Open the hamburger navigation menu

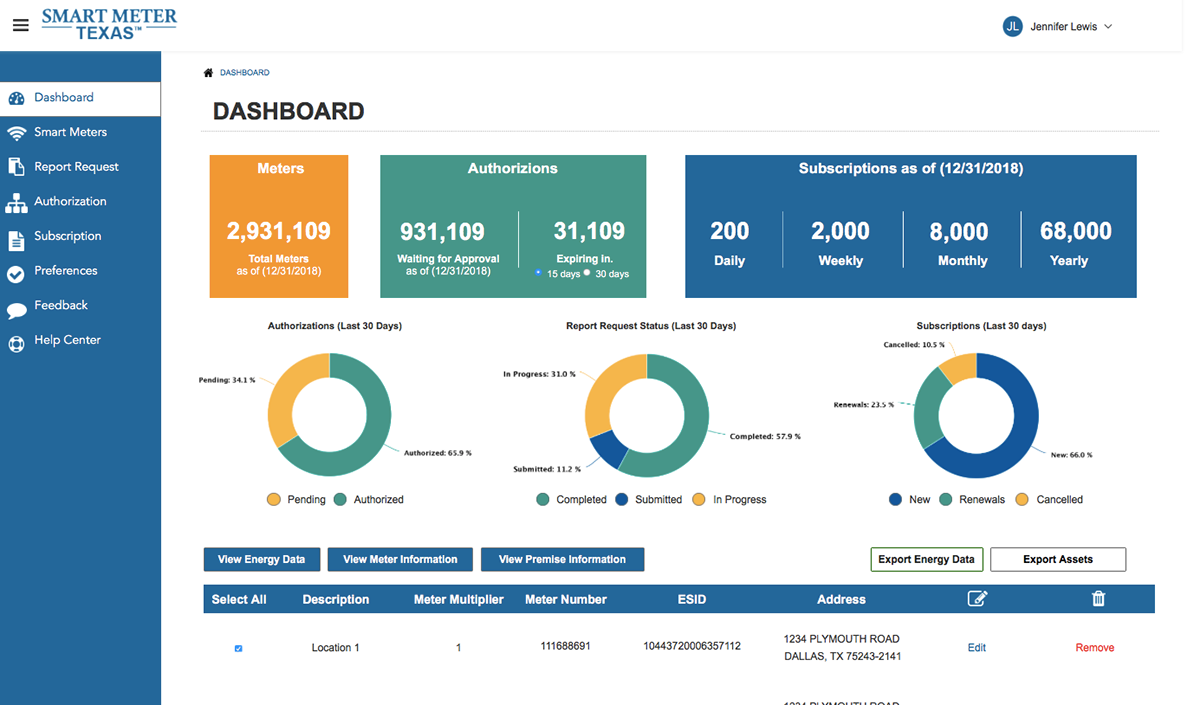click(20, 25)
